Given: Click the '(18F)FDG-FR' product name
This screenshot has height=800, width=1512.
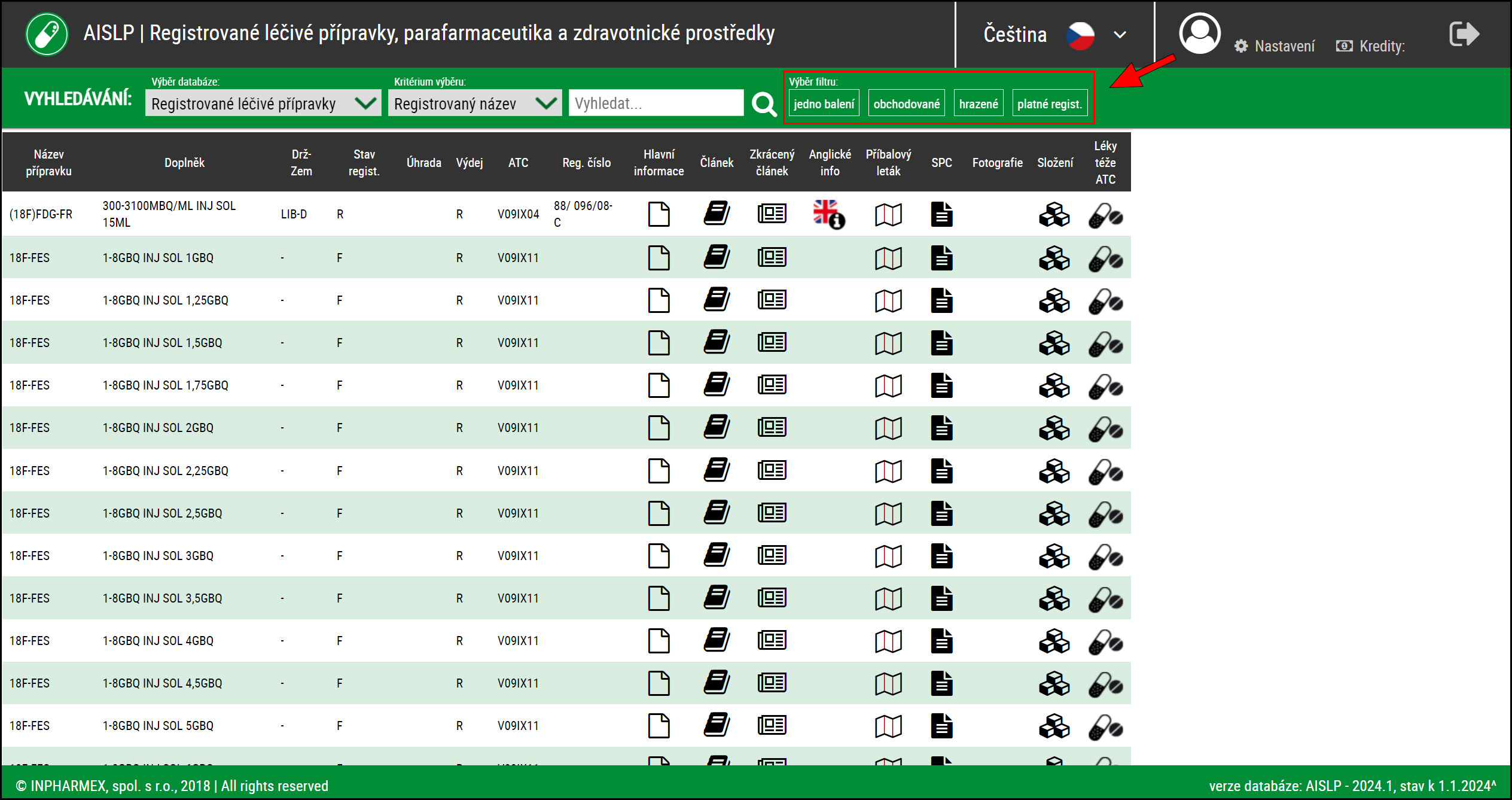Looking at the screenshot, I should pyautogui.click(x=41, y=214).
